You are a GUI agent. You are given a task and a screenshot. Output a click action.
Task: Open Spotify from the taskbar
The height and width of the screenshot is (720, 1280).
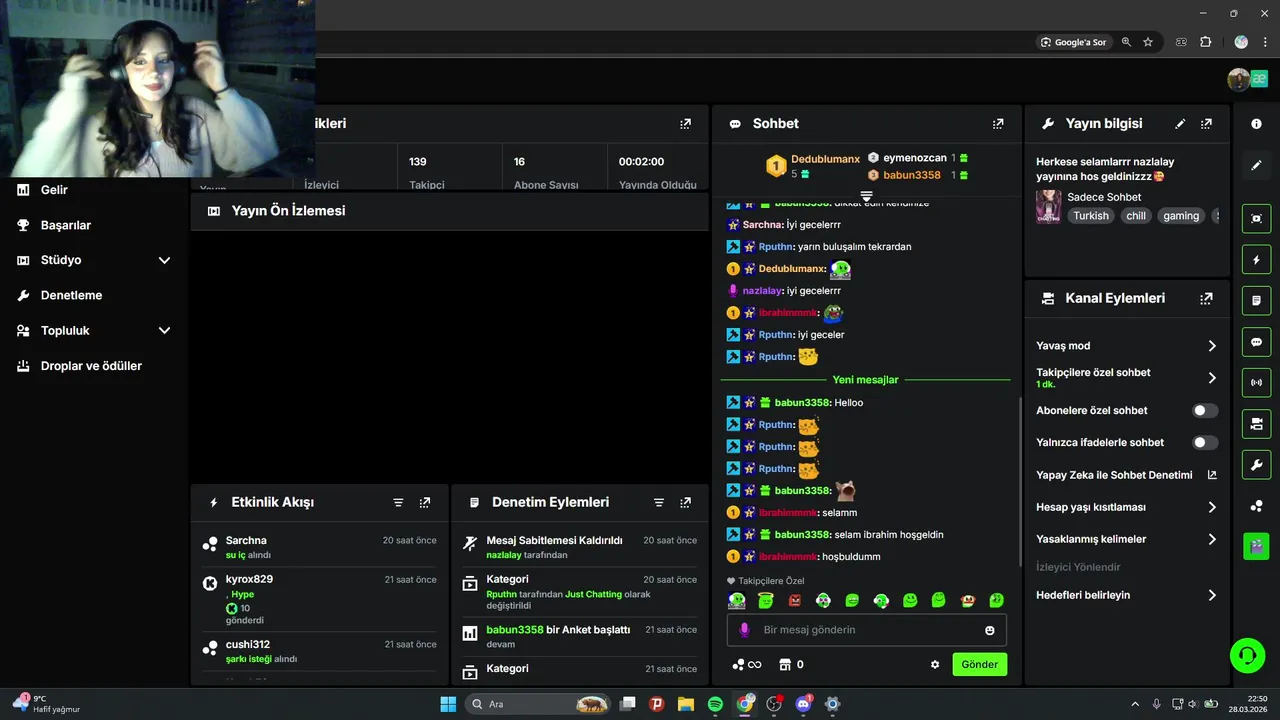715,704
